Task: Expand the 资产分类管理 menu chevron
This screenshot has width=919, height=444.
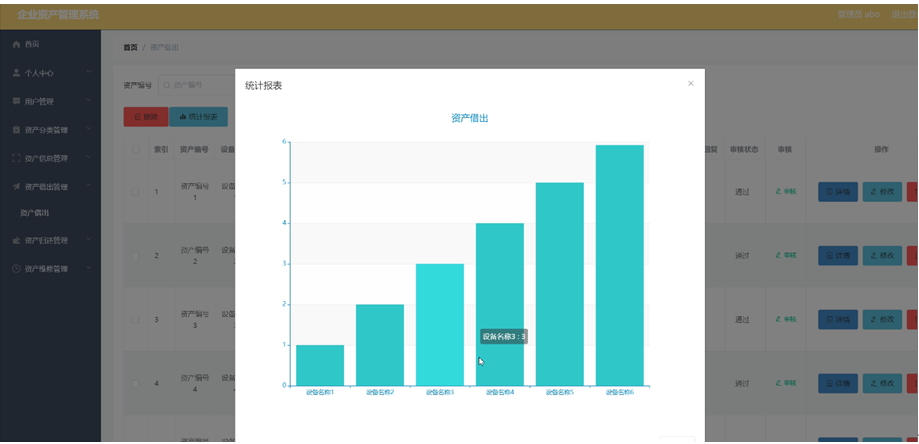Action: tap(89, 129)
